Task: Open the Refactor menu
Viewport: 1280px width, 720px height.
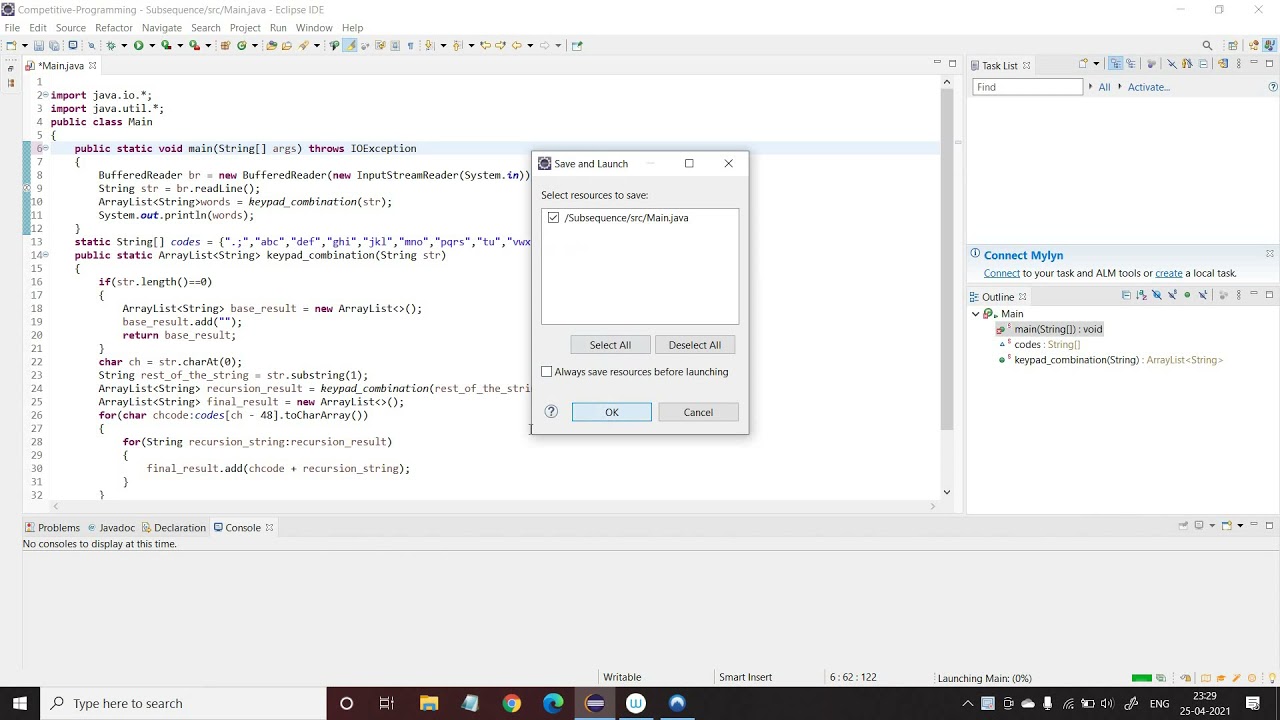Action: (113, 28)
